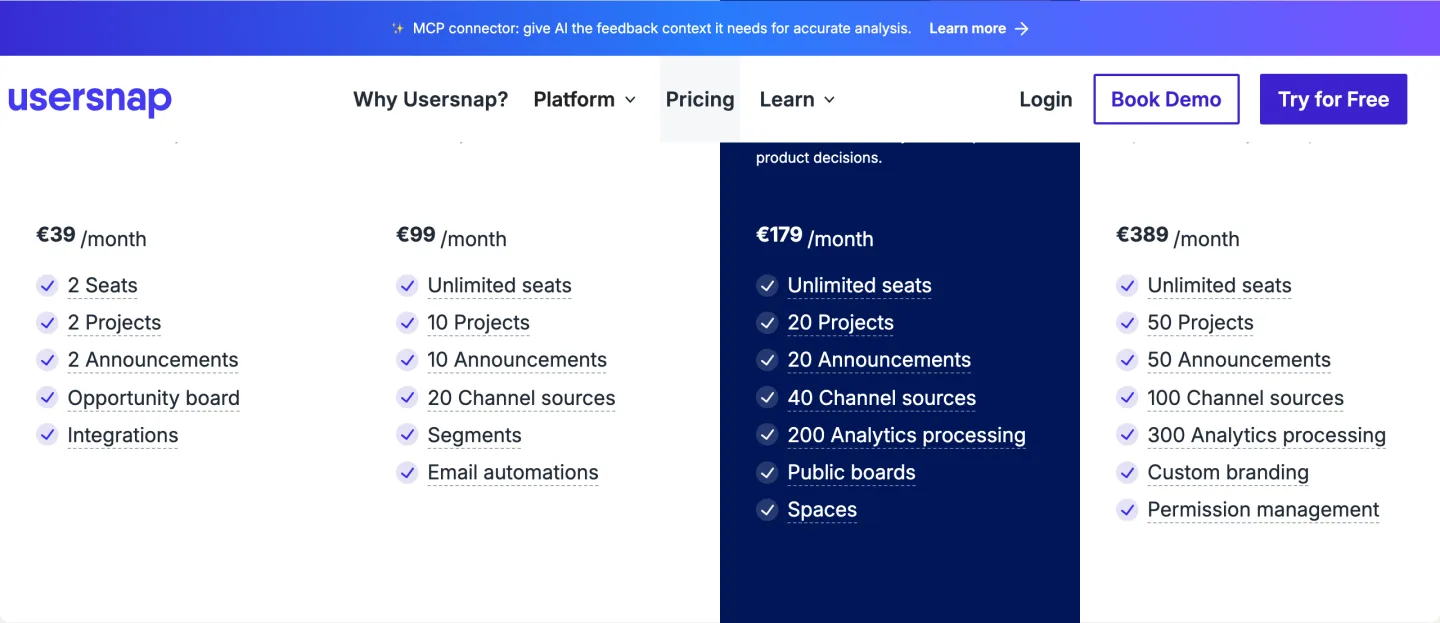The image size is (1440, 623).
Task: Click checkmark icon beside Public boards
Action: click(x=767, y=473)
